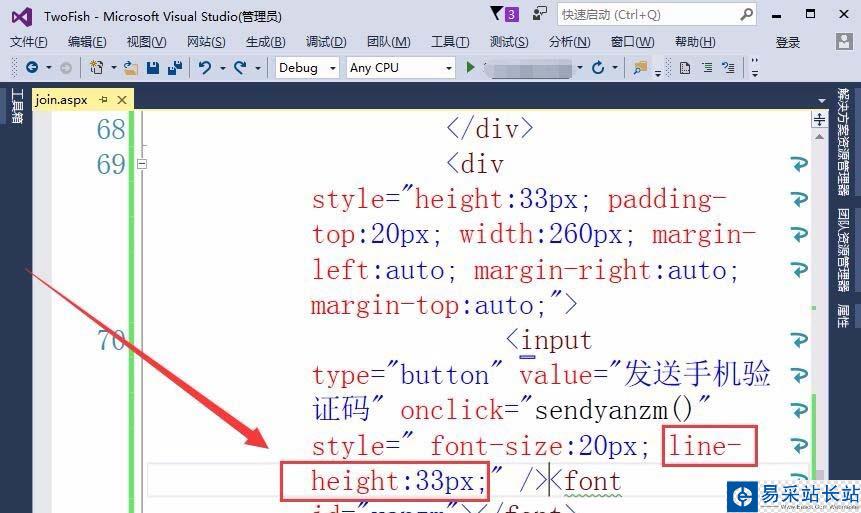Image resolution: width=861 pixels, height=513 pixels.
Task: Click the Quick Launch search magnifier
Action: tap(746, 14)
